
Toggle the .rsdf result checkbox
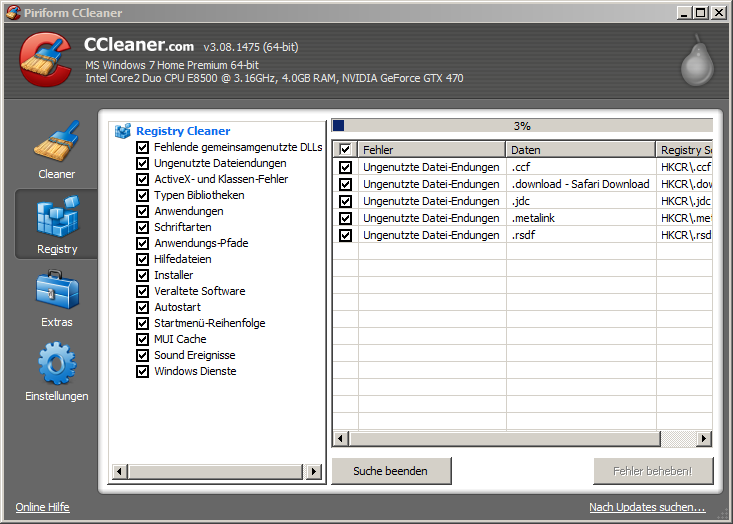pos(345,235)
